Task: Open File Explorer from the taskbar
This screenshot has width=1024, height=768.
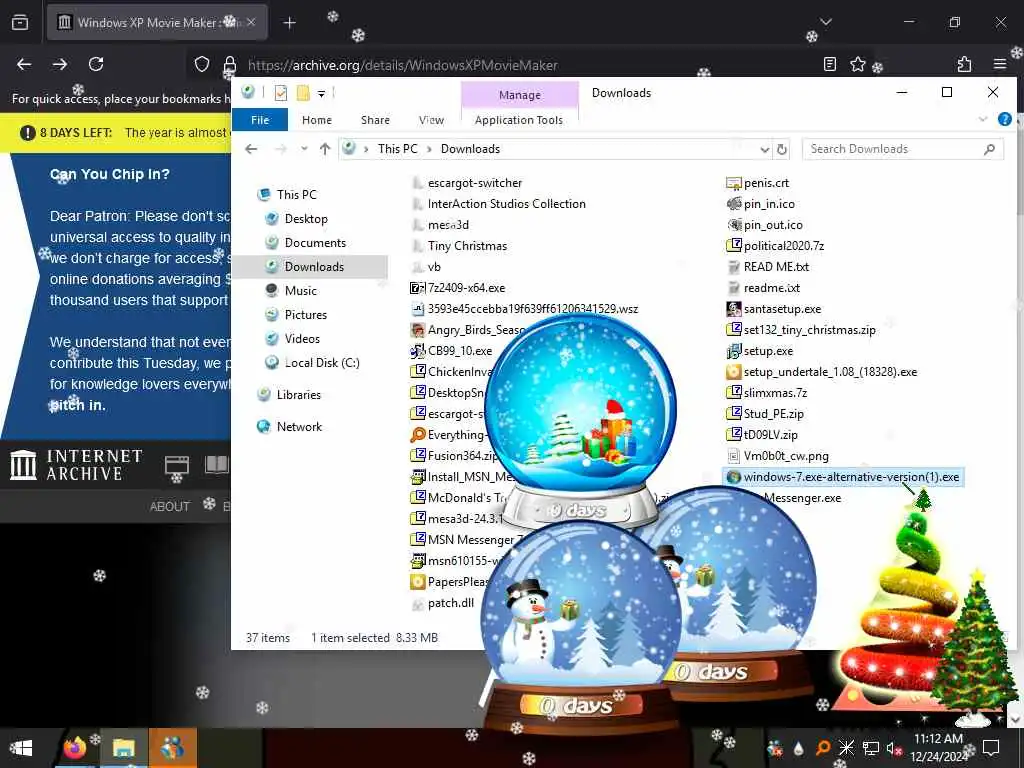Action: coord(123,748)
